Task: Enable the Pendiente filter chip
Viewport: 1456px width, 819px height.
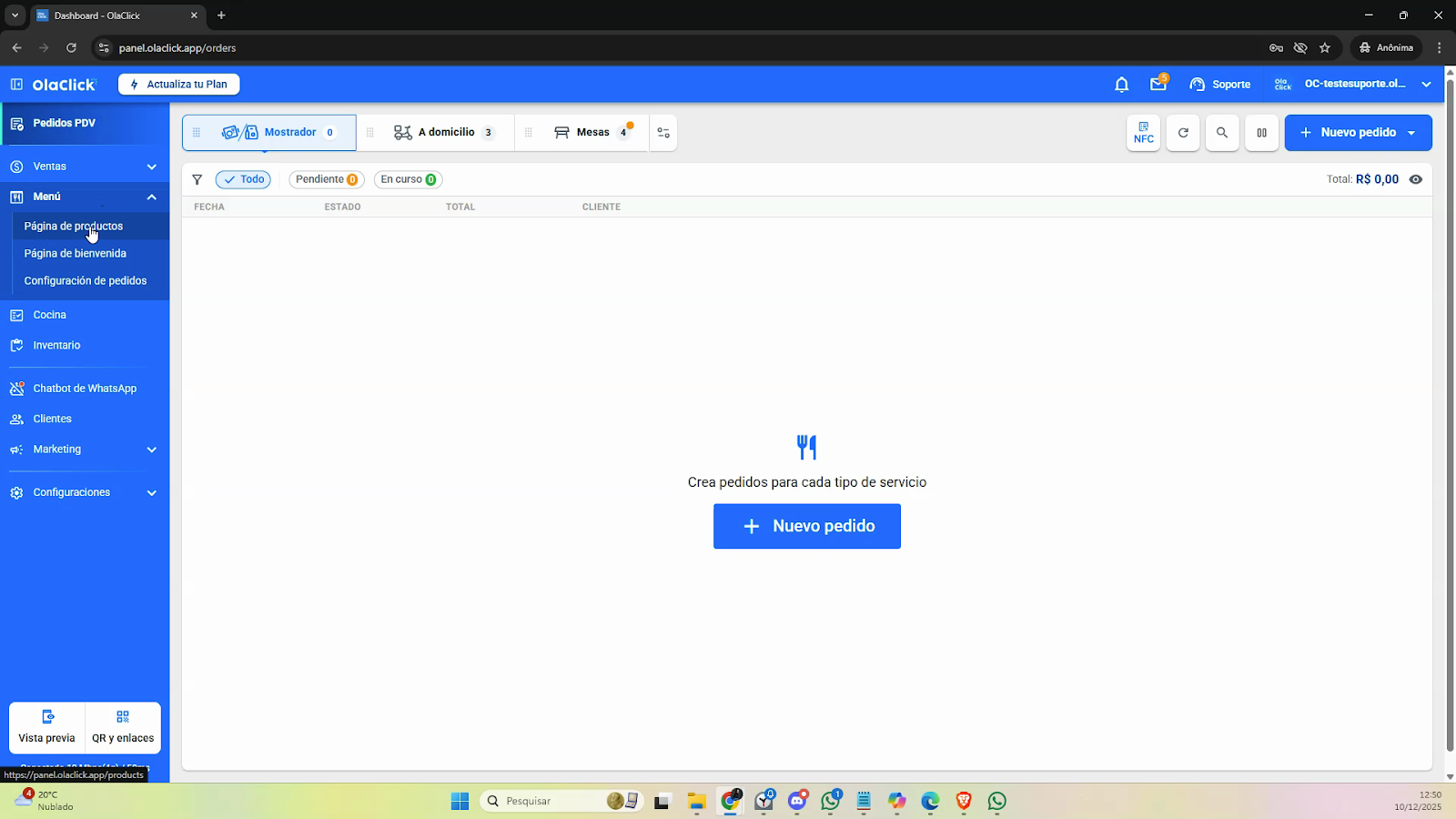Action: [326, 180]
